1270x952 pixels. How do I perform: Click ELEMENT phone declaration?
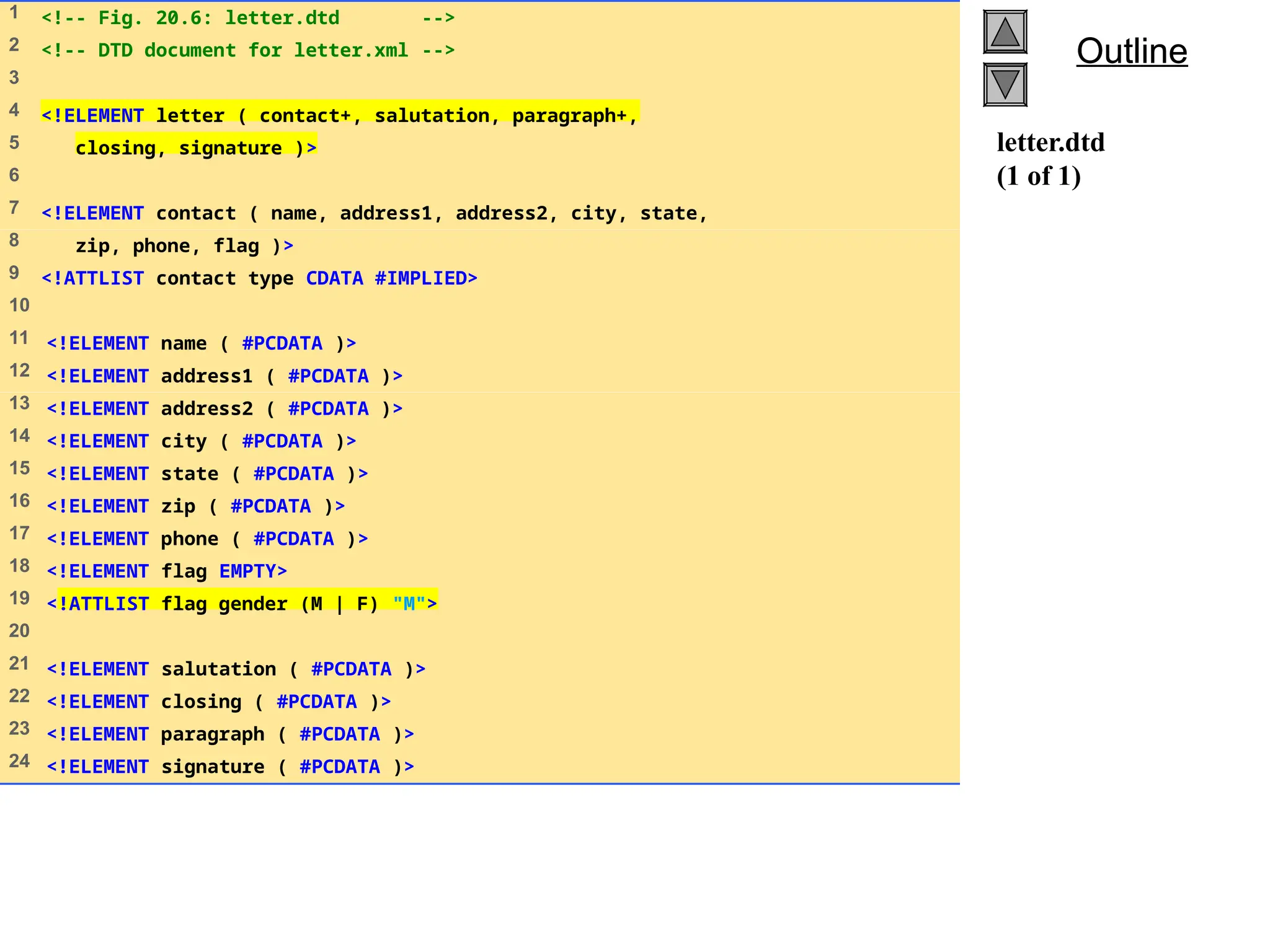(x=207, y=539)
